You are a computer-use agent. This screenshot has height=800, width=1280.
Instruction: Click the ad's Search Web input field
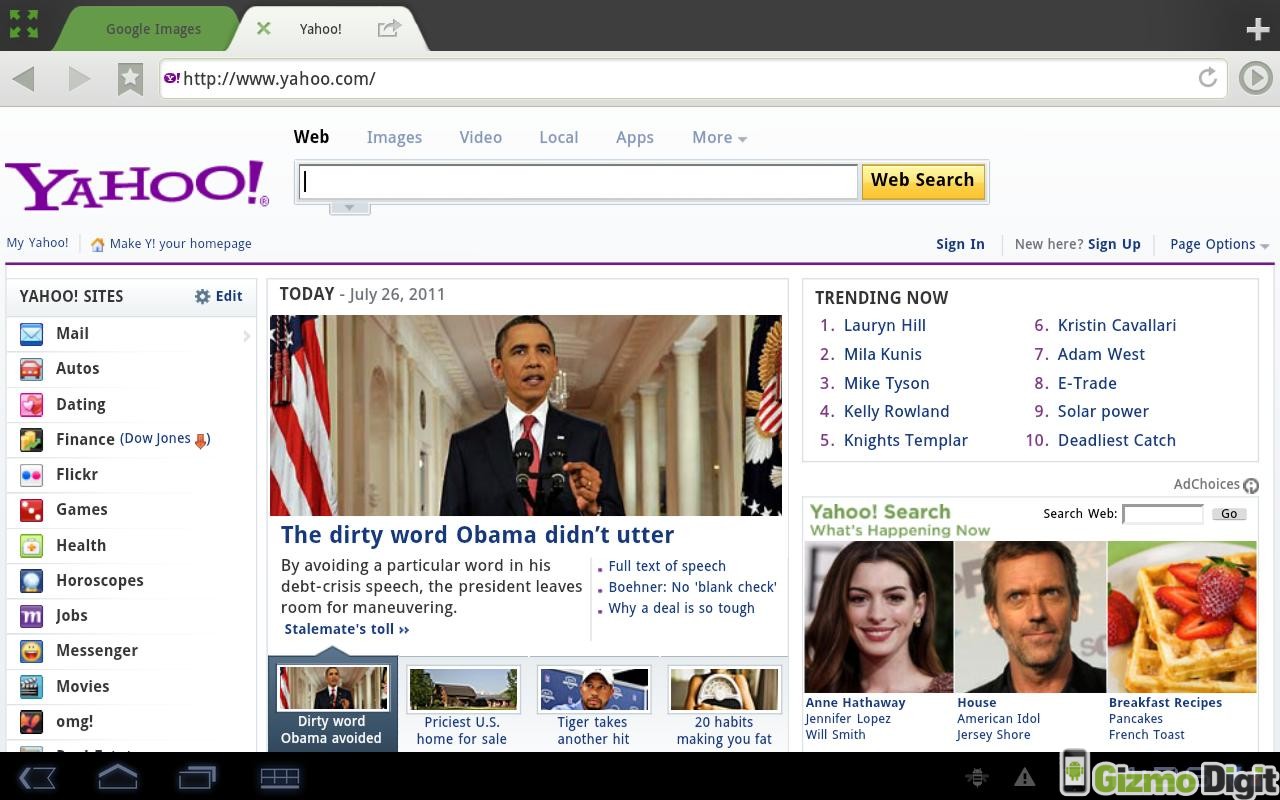1163,514
